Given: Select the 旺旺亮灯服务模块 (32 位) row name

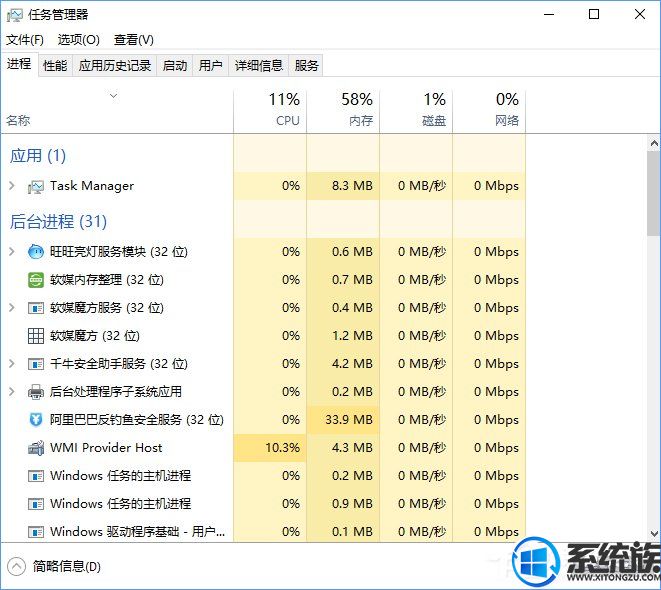Looking at the screenshot, I should pyautogui.click(x=118, y=252).
